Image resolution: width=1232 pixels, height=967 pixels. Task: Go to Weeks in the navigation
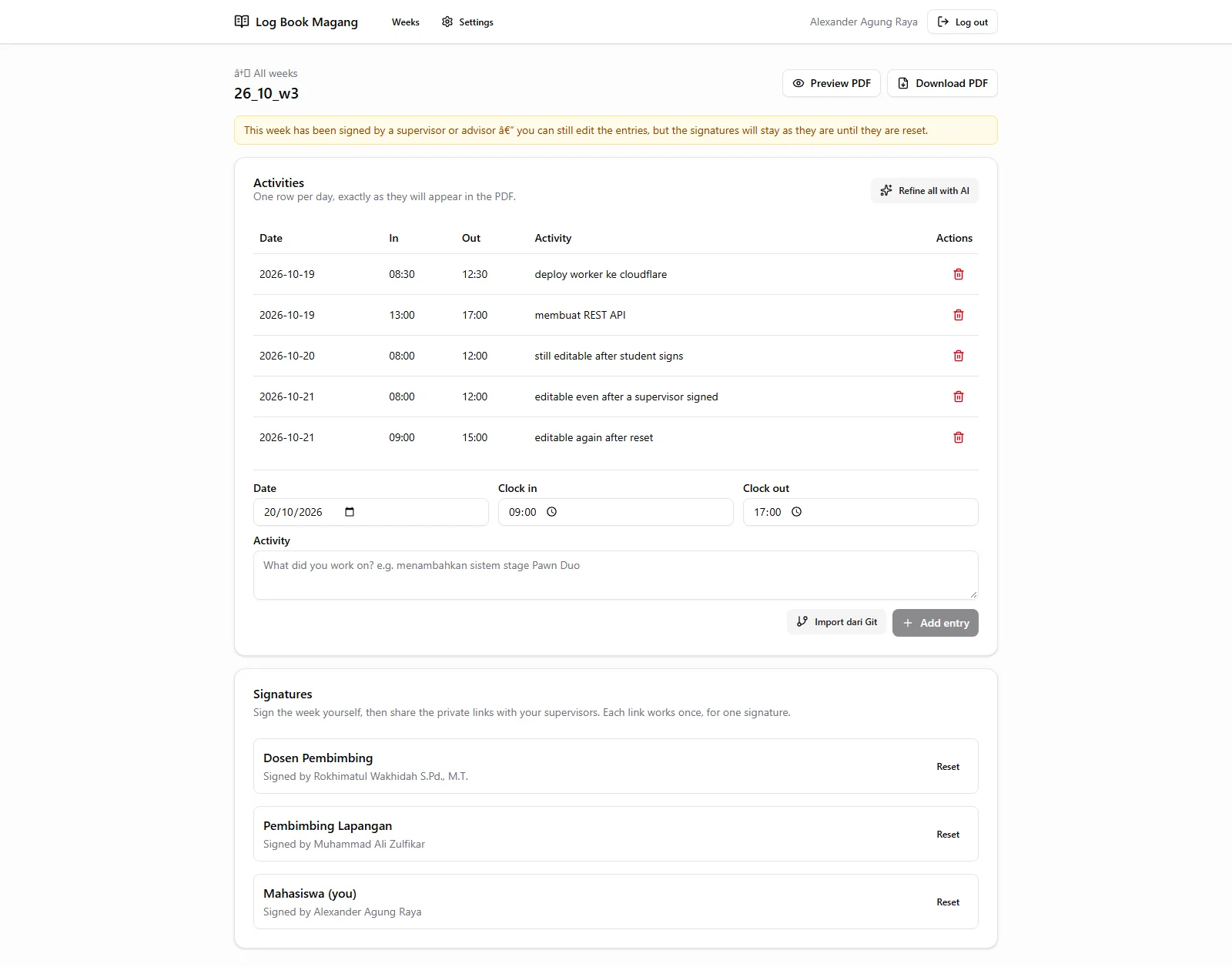coord(405,22)
